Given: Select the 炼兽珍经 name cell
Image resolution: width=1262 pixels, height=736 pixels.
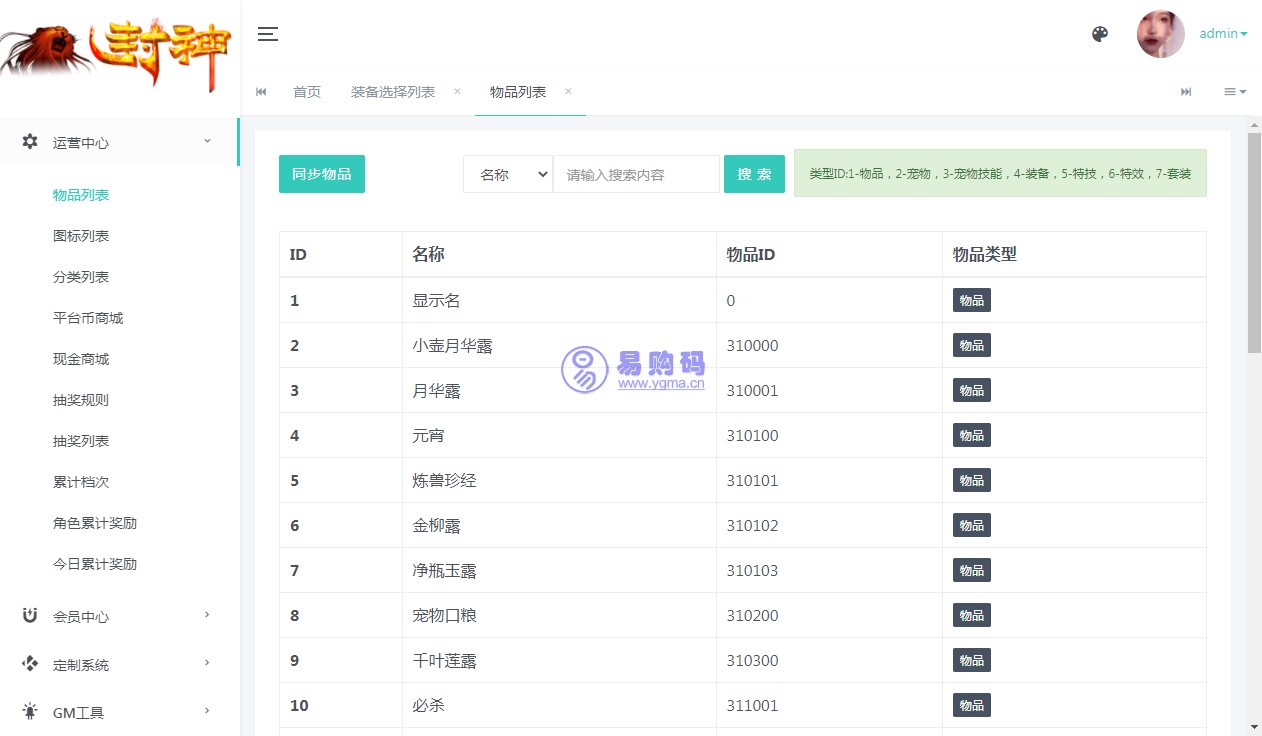Looking at the screenshot, I should (x=559, y=480).
